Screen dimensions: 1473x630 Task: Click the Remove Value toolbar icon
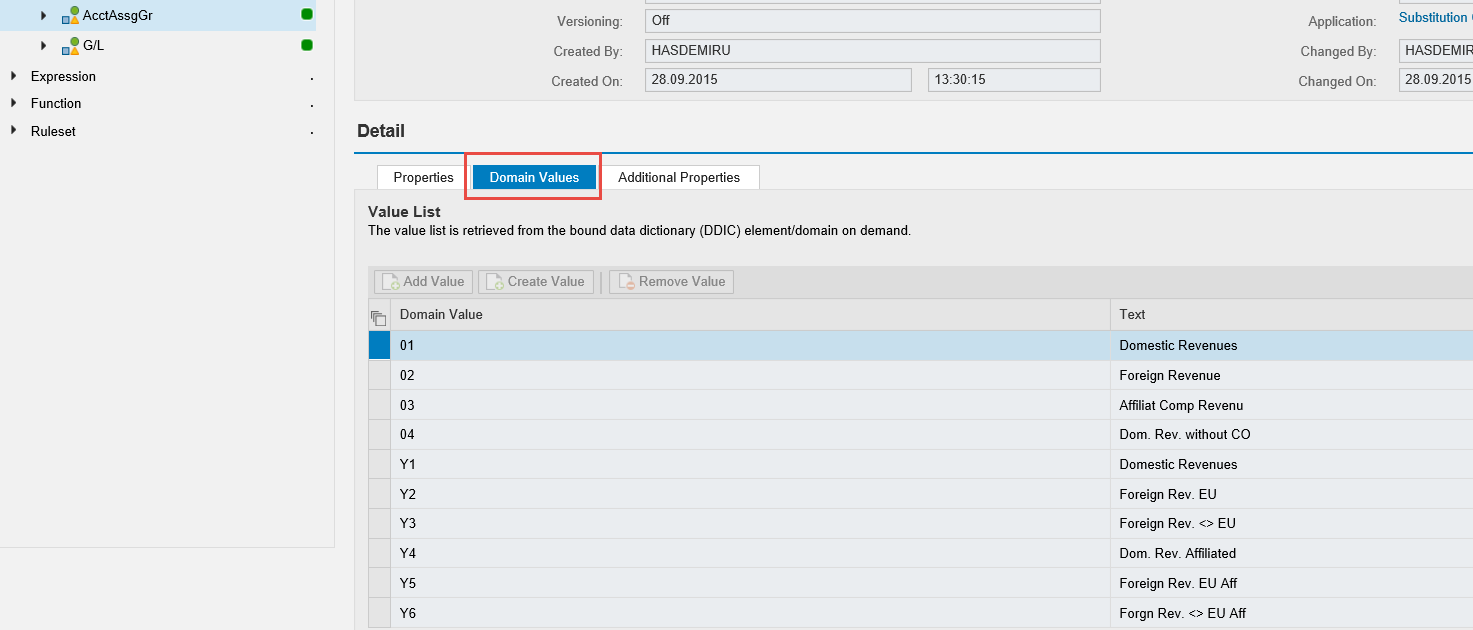624,282
